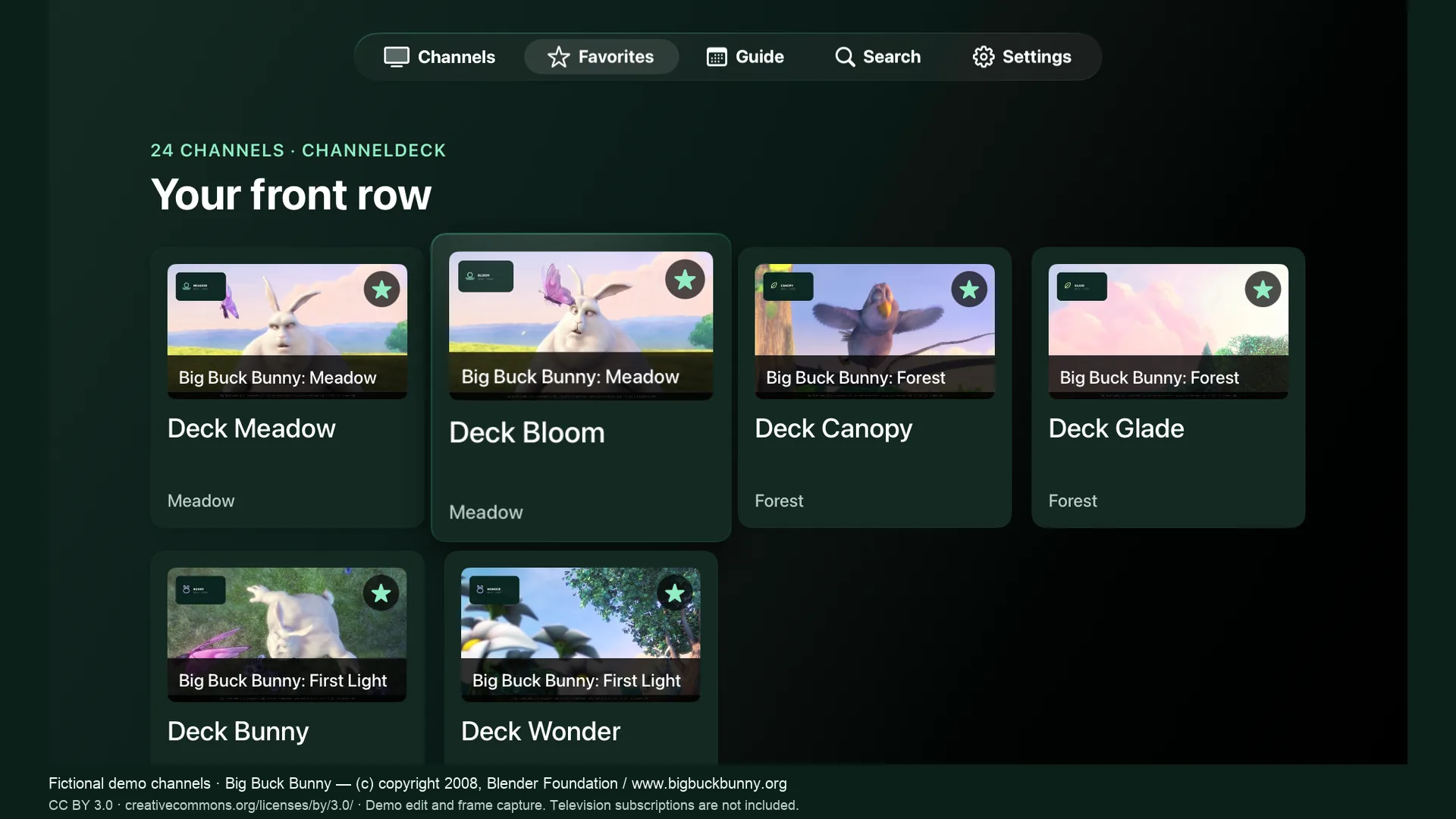The image size is (1456, 819).
Task: Click the Wonder logo badge on thumbnail
Action: point(494,590)
